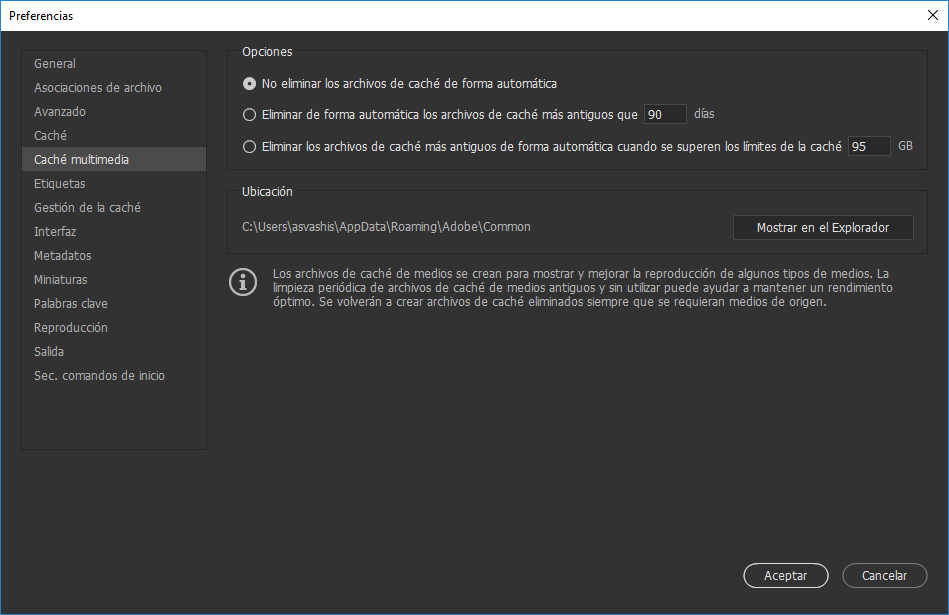
Task: Enable cache deletion when exceeding 95 GB limit
Action: [x=249, y=146]
